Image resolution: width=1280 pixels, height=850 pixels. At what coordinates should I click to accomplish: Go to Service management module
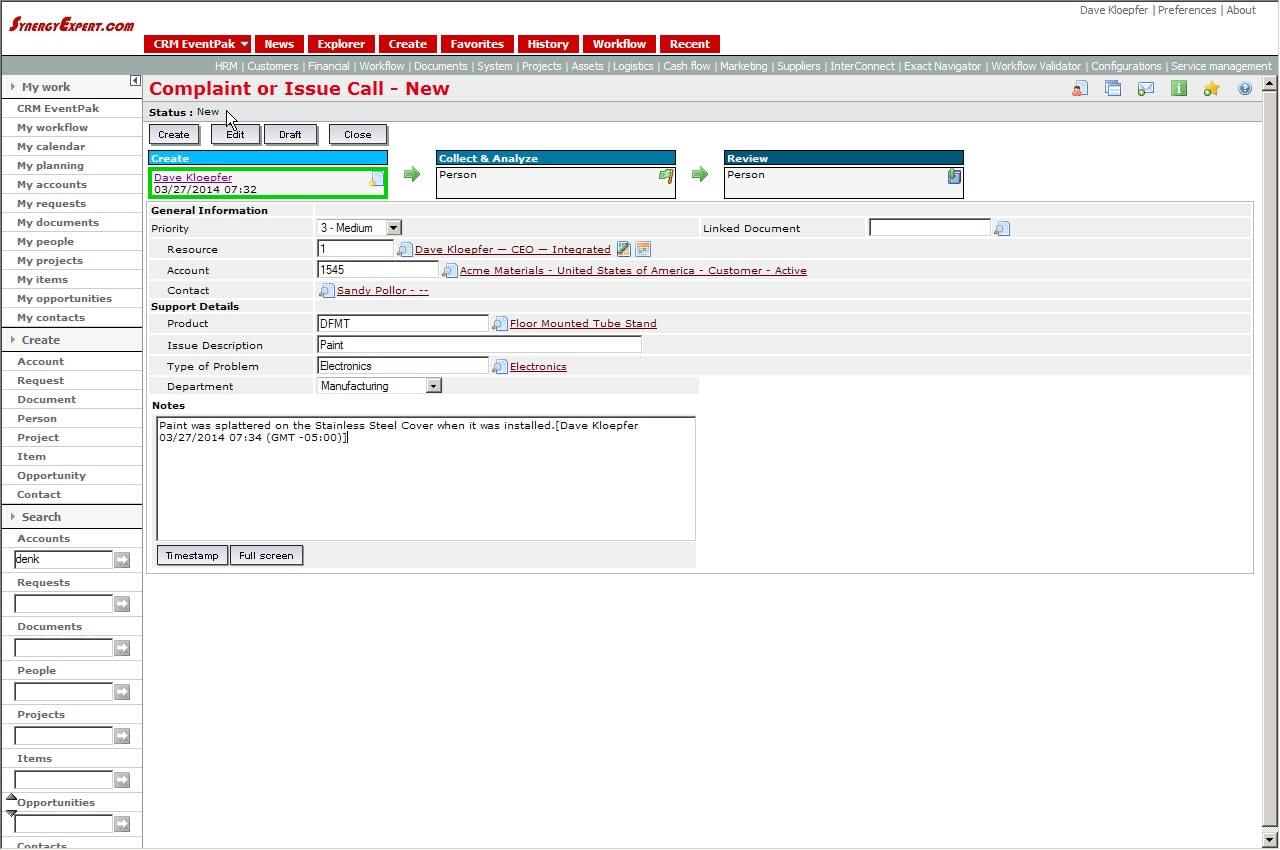coord(1221,66)
